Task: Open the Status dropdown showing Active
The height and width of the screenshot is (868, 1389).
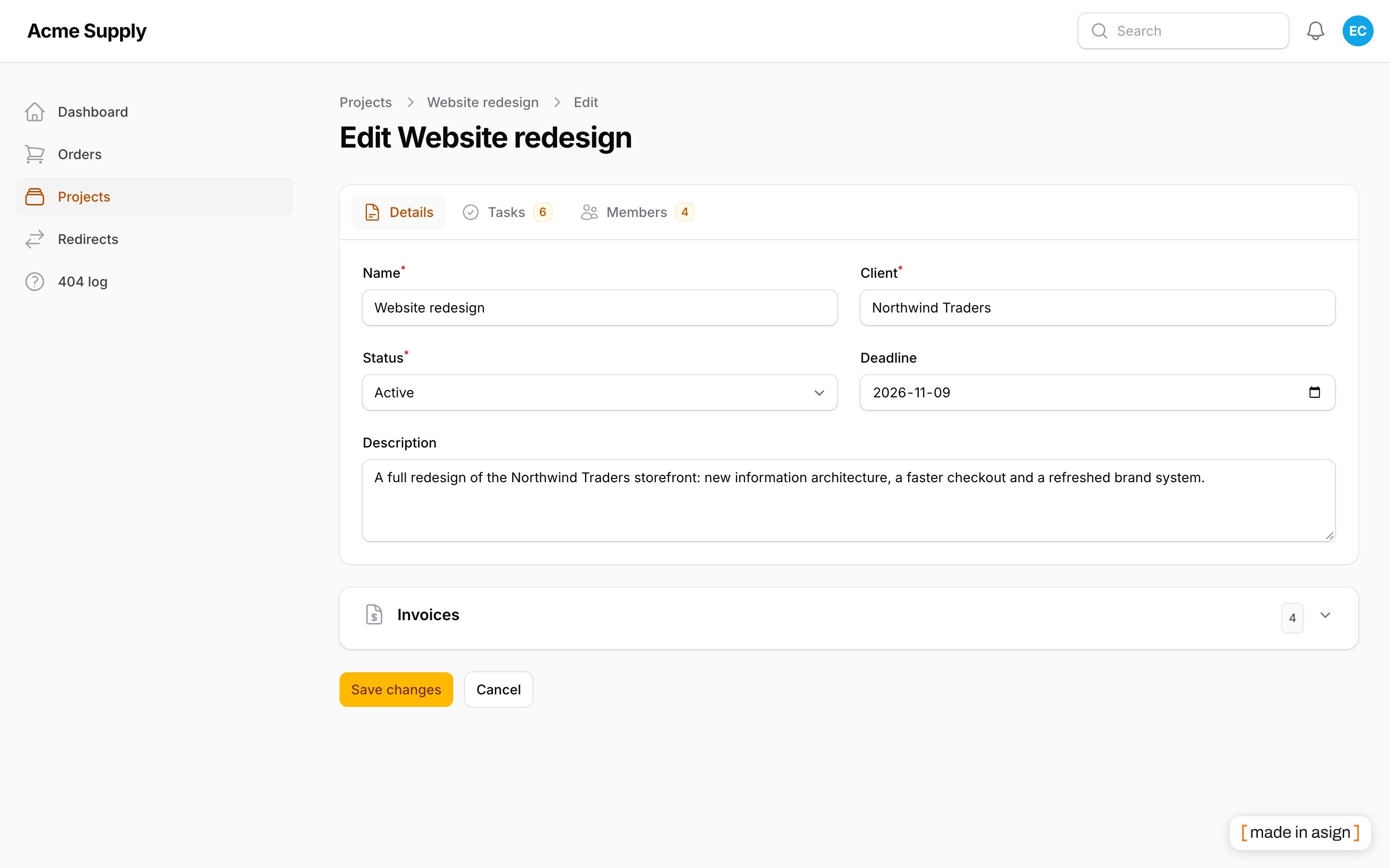Action: [600, 393]
